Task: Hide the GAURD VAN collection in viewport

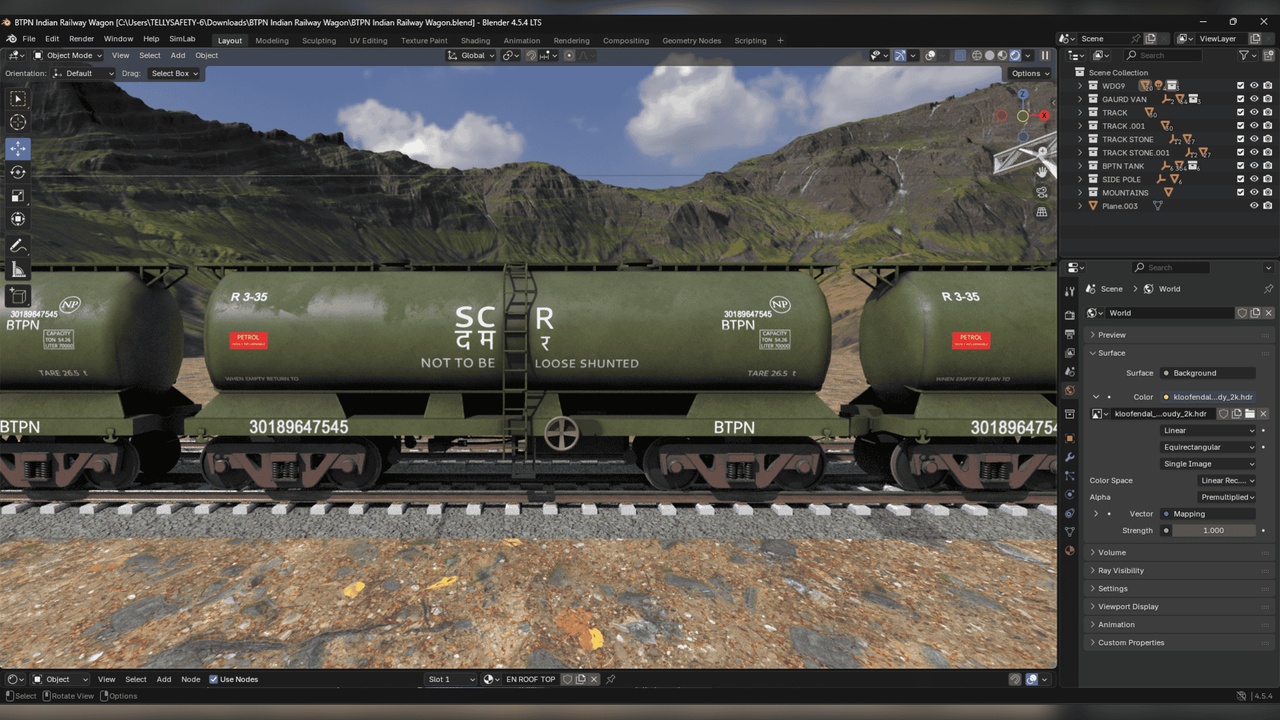Action: pos(1254,99)
